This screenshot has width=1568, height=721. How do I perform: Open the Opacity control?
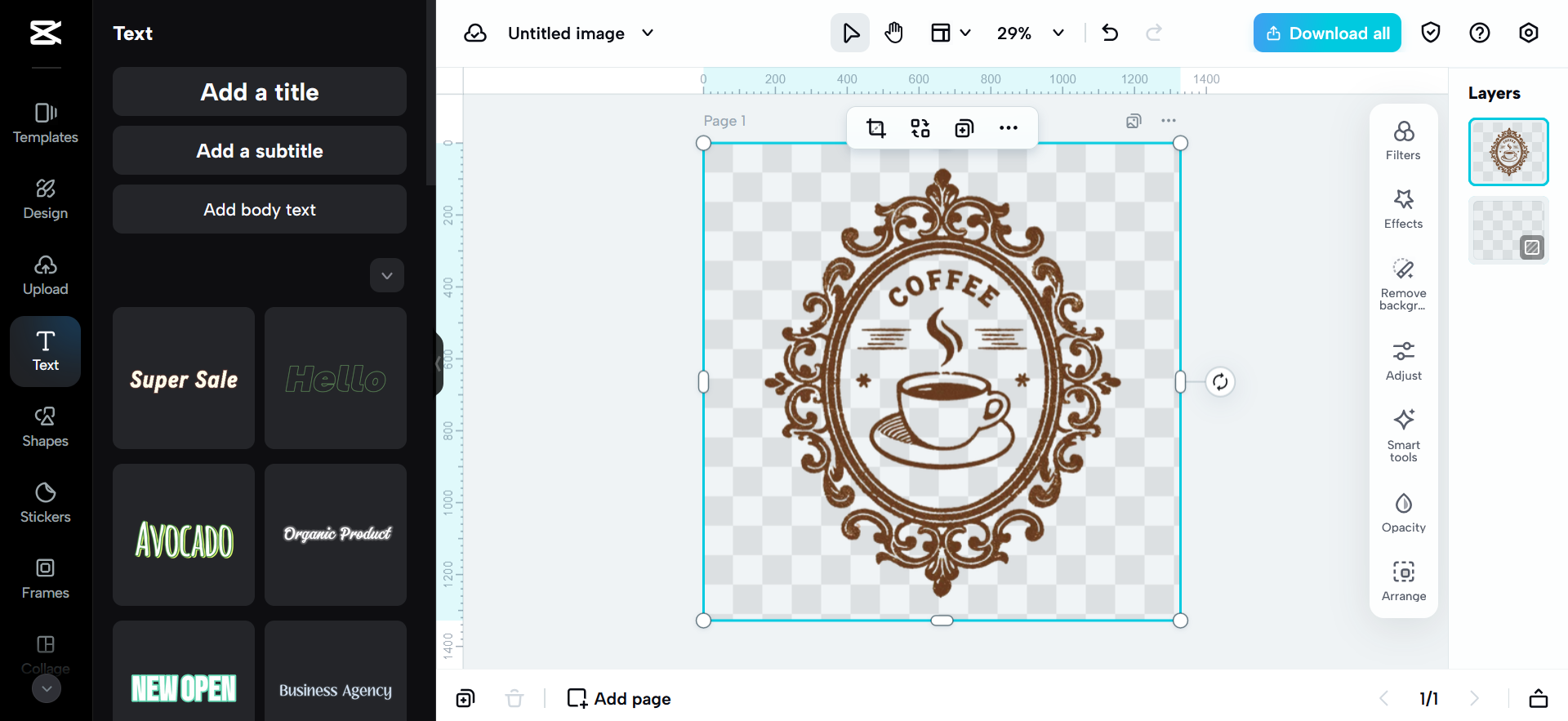(x=1403, y=513)
